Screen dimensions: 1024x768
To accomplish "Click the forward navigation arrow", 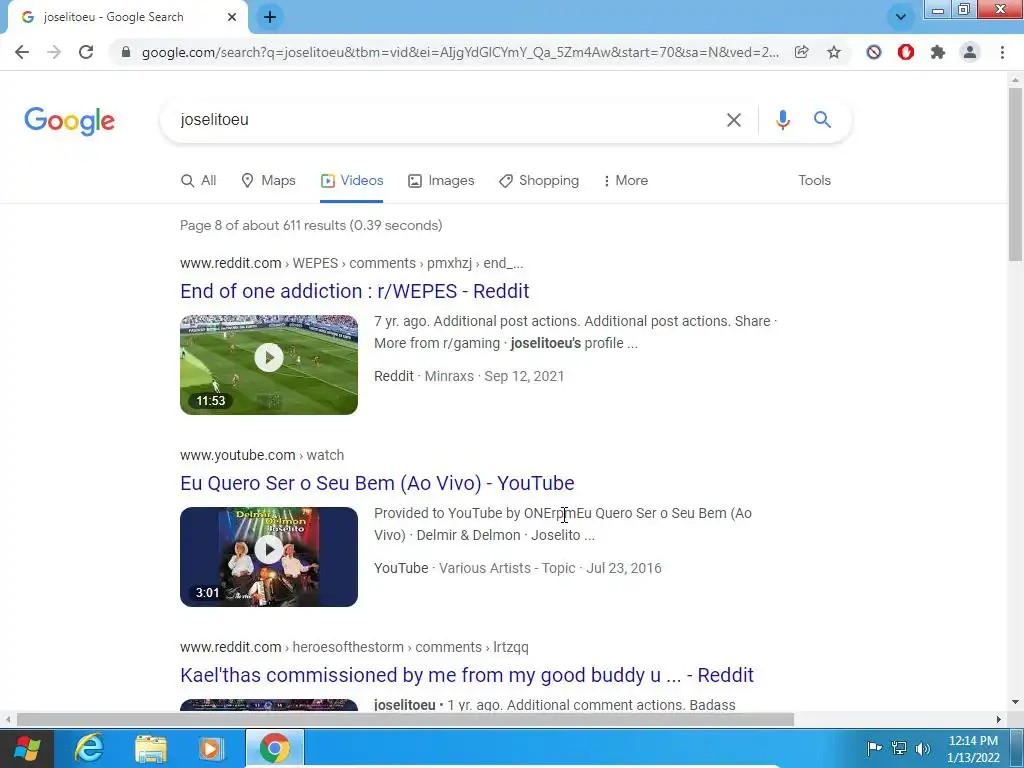I will 54,52.
